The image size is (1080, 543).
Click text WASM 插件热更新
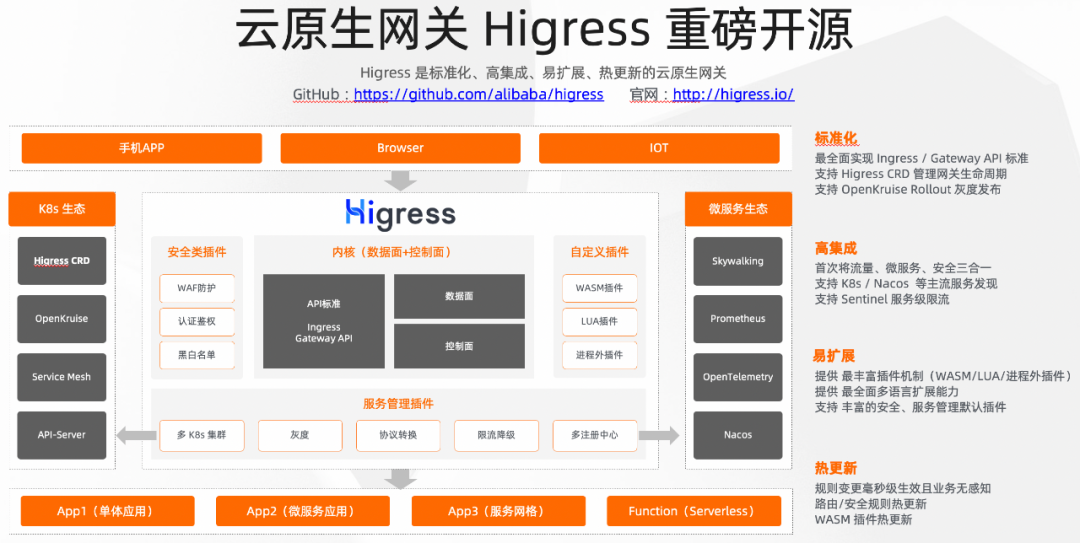863,520
